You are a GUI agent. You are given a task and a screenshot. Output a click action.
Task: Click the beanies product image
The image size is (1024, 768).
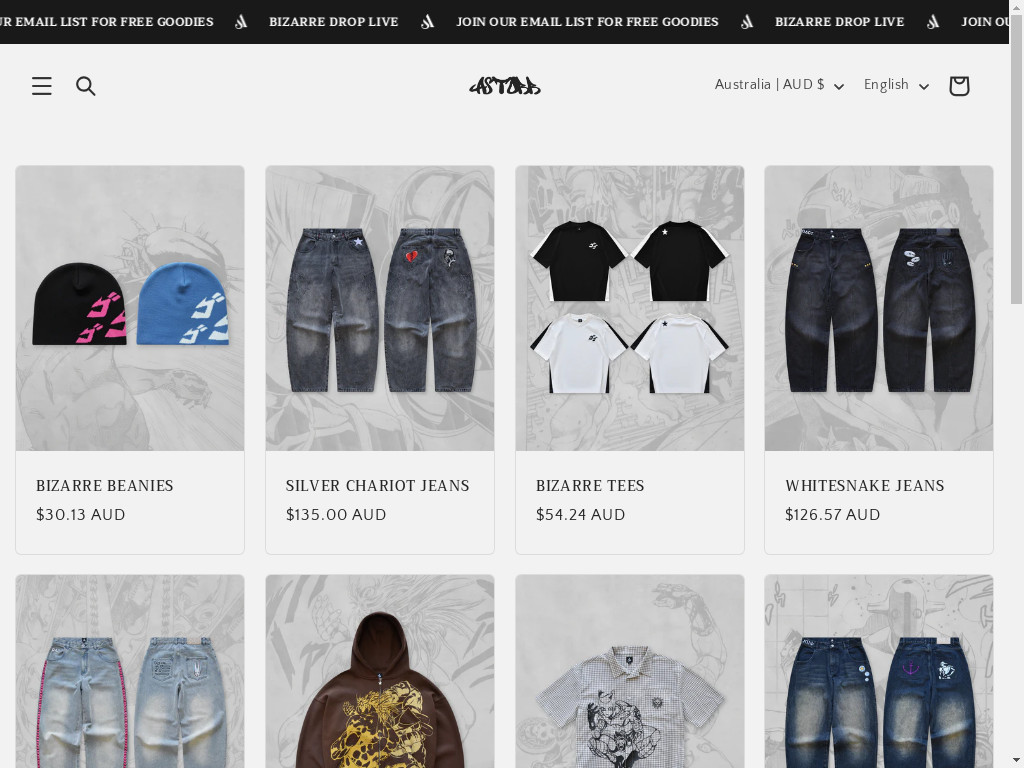point(130,308)
